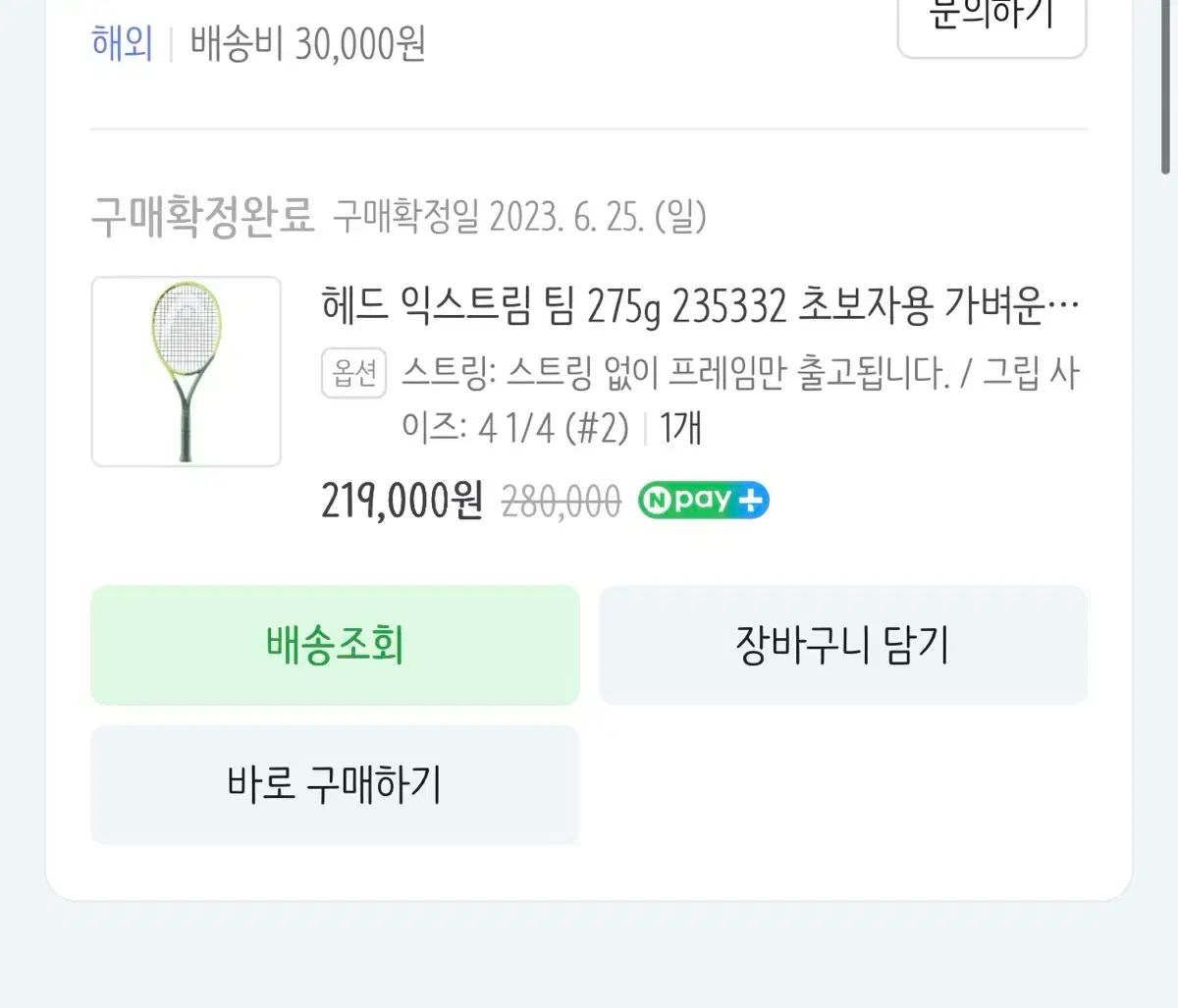This screenshot has width=1178, height=1008.
Task: Click the 219,000원 sale price
Action: click(402, 502)
